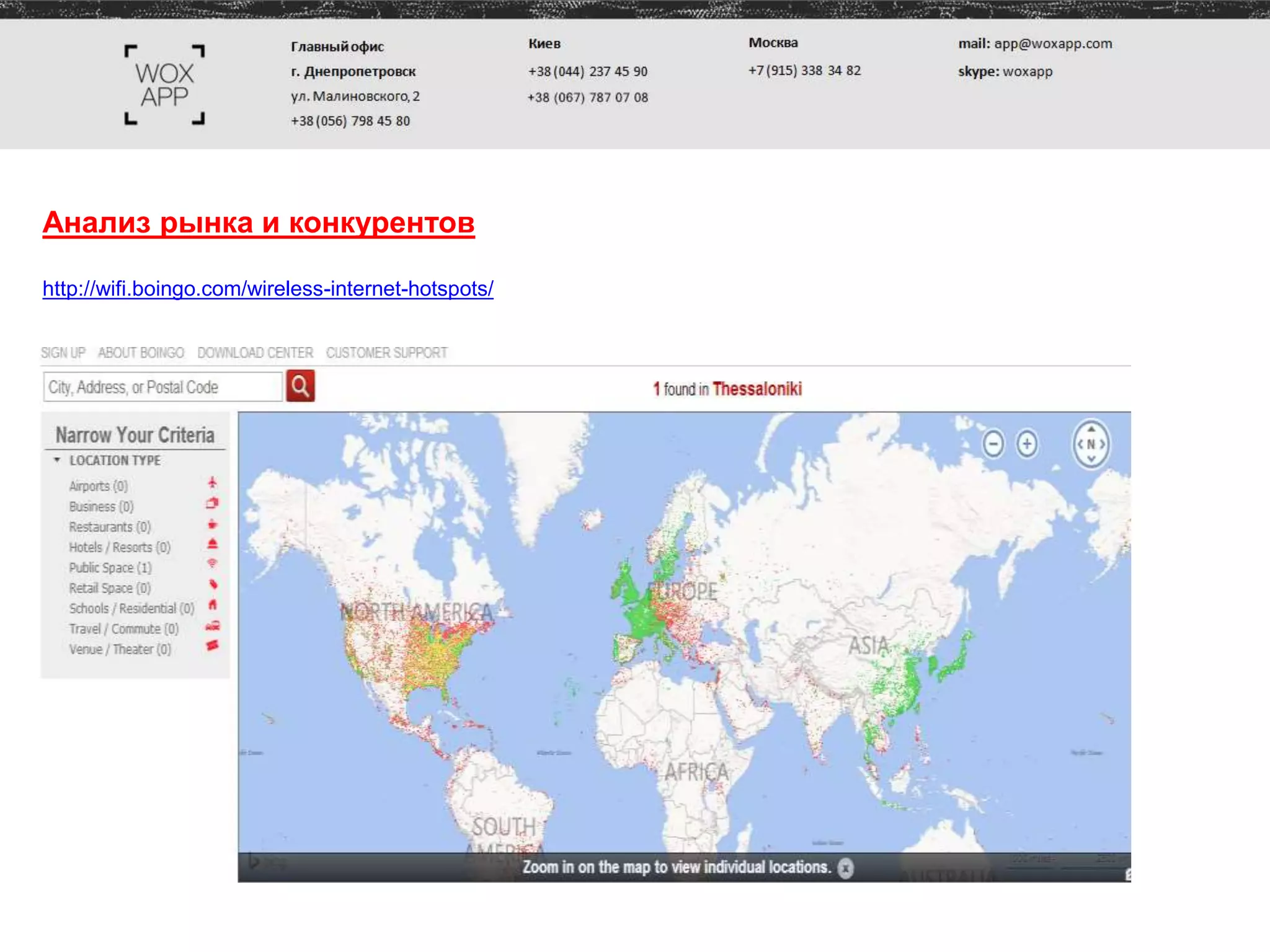
Task: Dismiss the zoom hint message close icon
Action: 845,868
